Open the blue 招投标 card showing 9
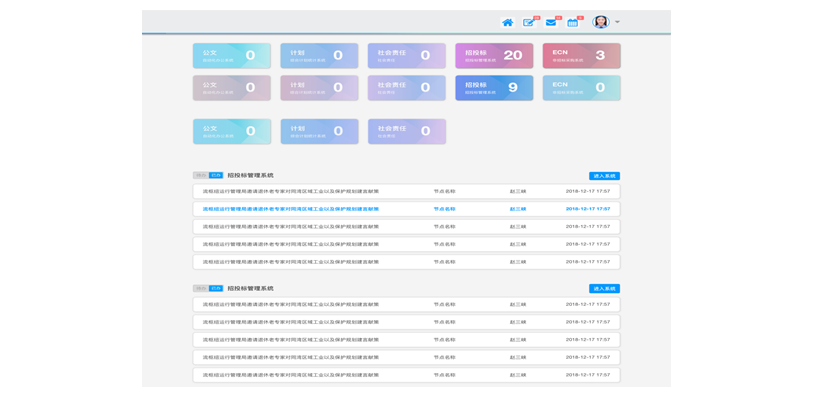The height and width of the screenshot is (398, 814). pos(494,88)
